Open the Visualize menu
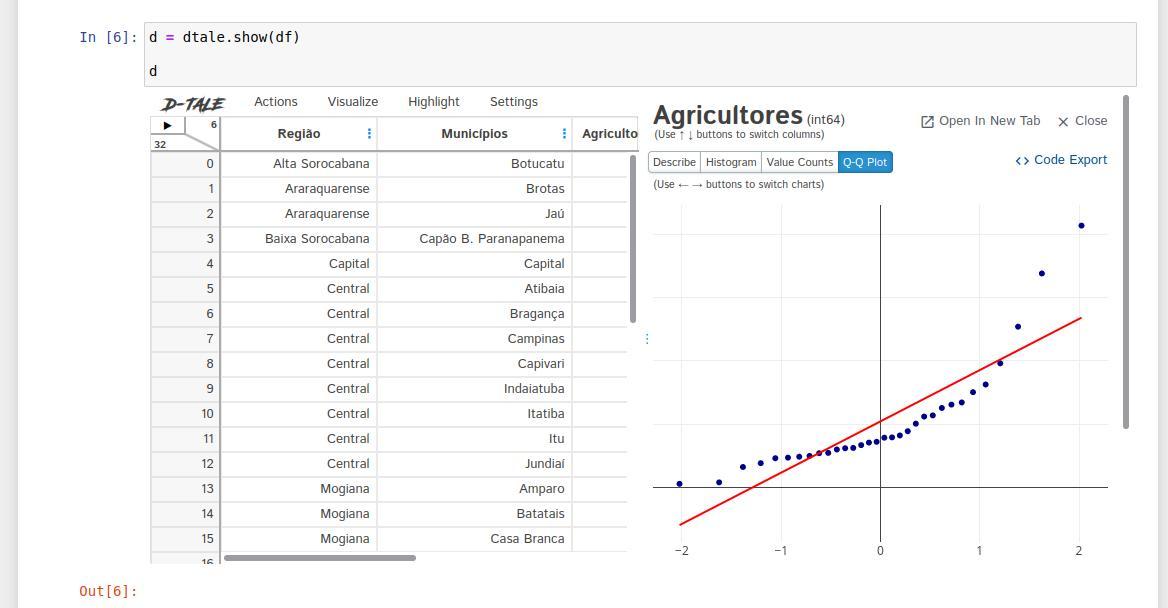This screenshot has height=608, width=1168. tap(353, 102)
